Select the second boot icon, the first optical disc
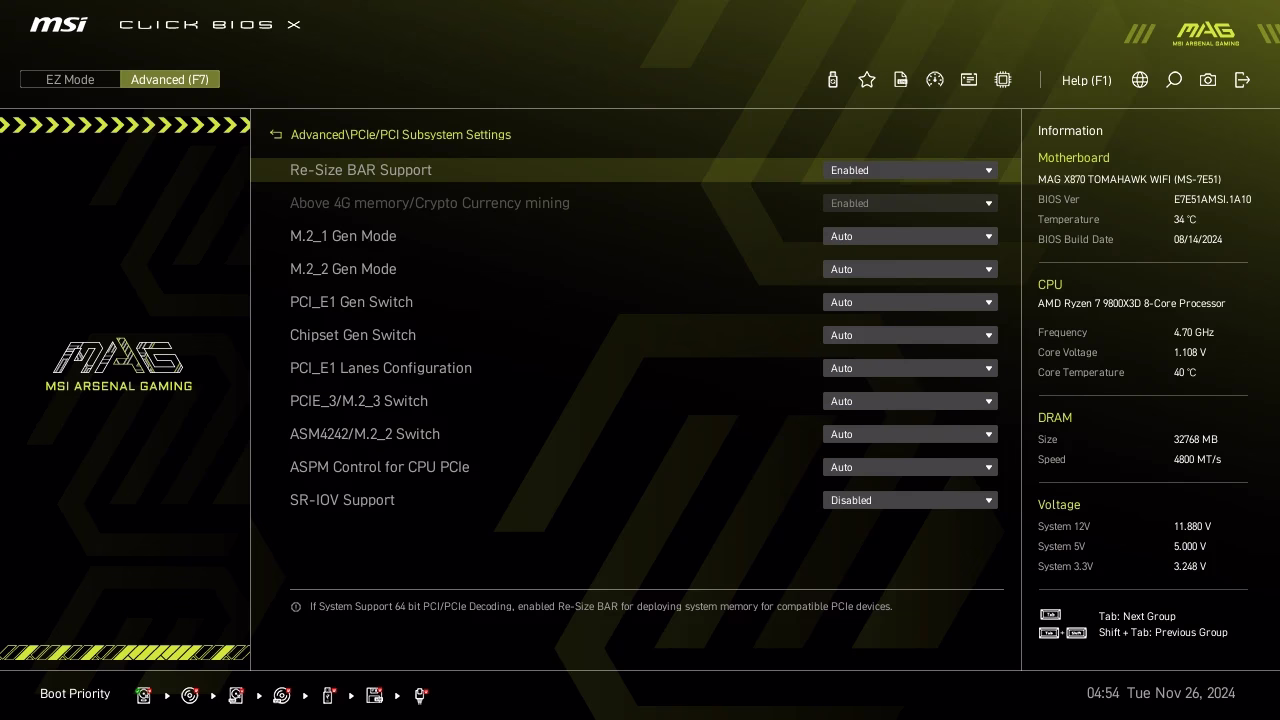 click(189, 695)
